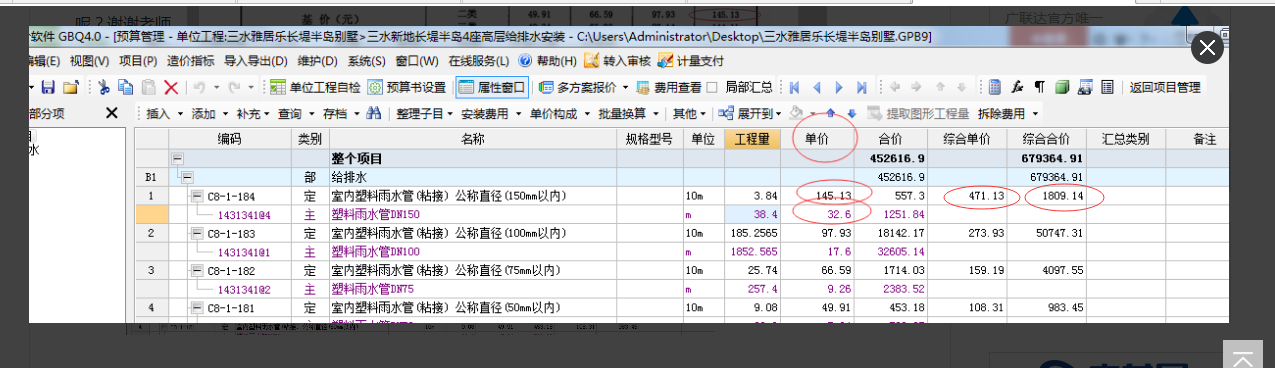Collapse the C8-1-184 row expander
The image size is (1275, 368).
pyautogui.click(x=197, y=195)
